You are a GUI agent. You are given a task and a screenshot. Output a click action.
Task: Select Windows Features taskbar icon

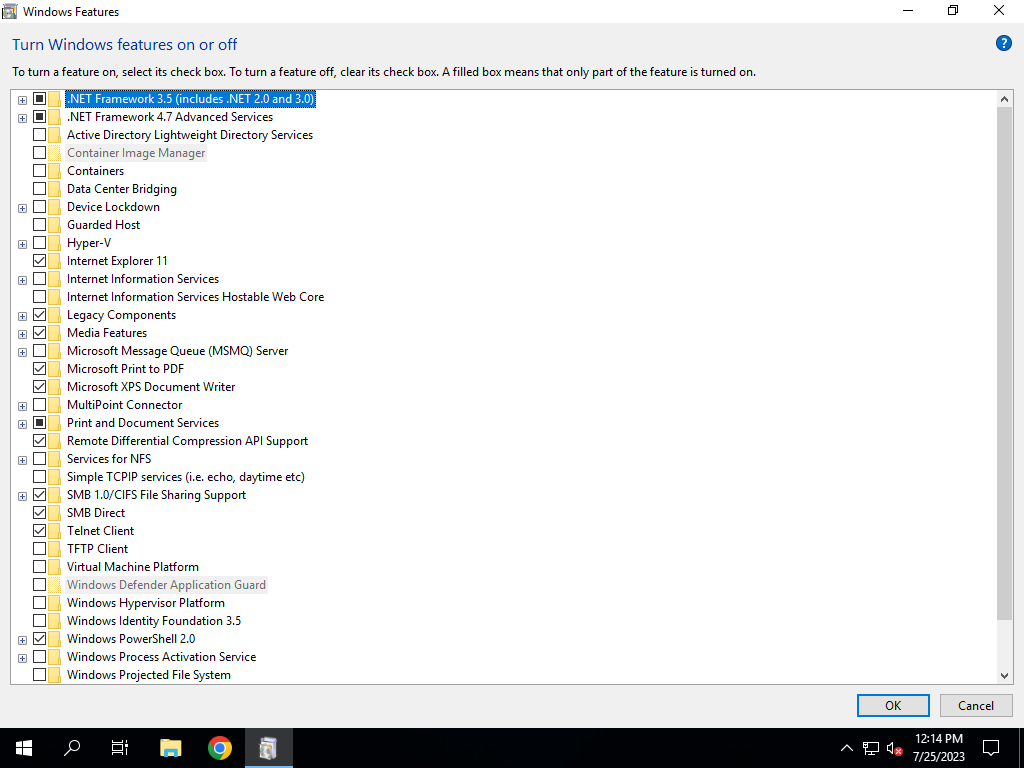(x=268, y=748)
